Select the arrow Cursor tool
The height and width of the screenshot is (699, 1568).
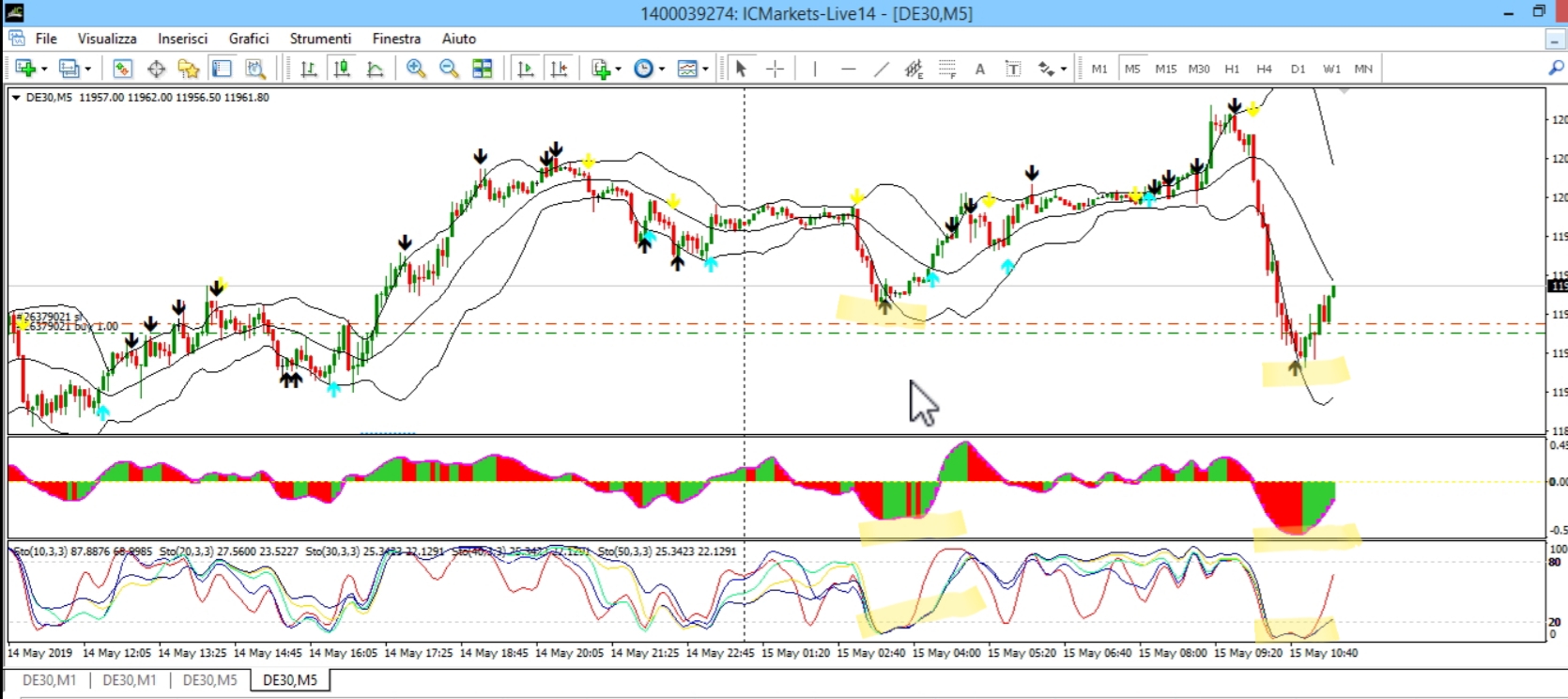click(741, 69)
